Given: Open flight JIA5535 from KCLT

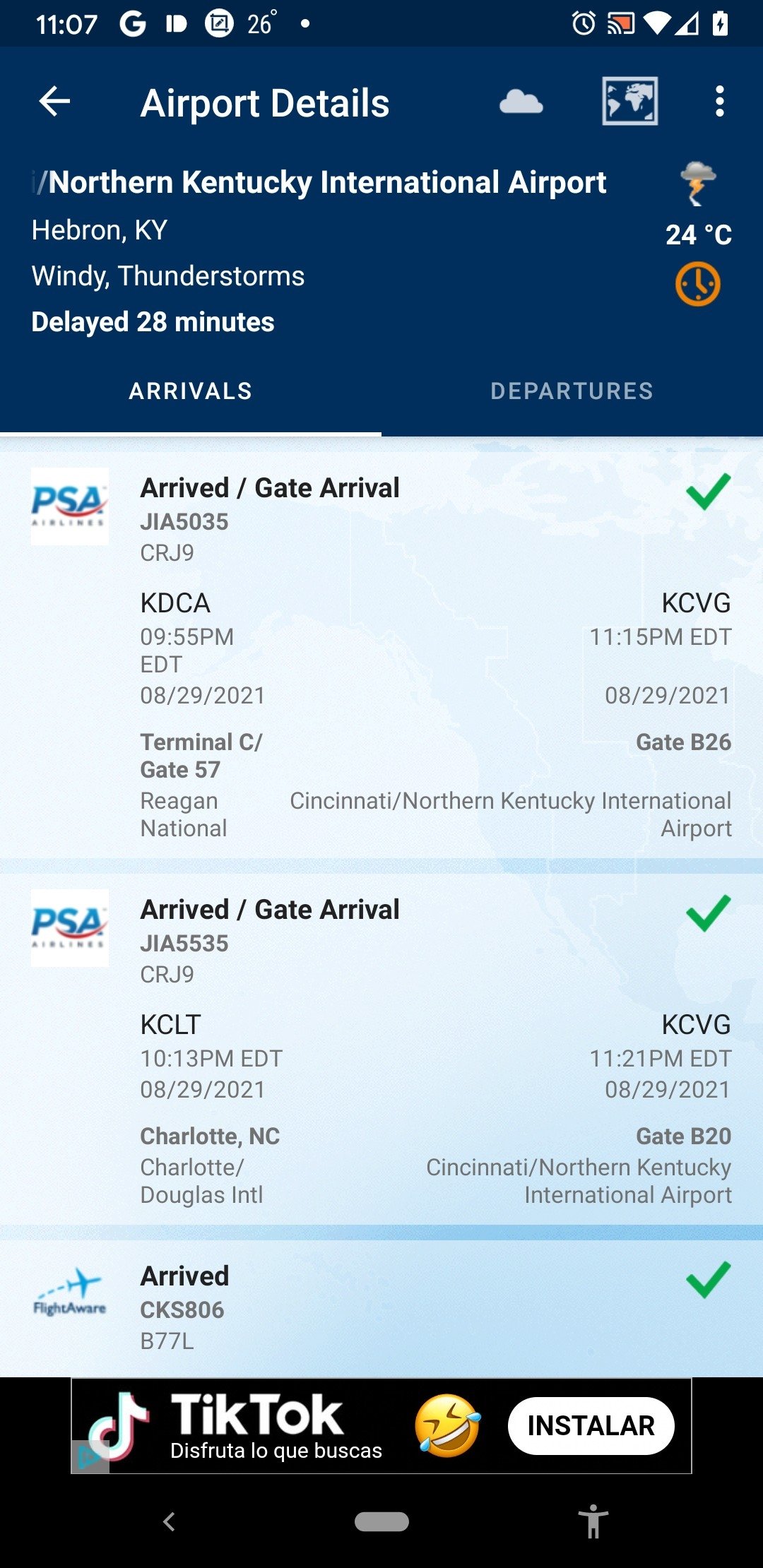Looking at the screenshot, I should pyautogui.click(x=381, y=1050).
